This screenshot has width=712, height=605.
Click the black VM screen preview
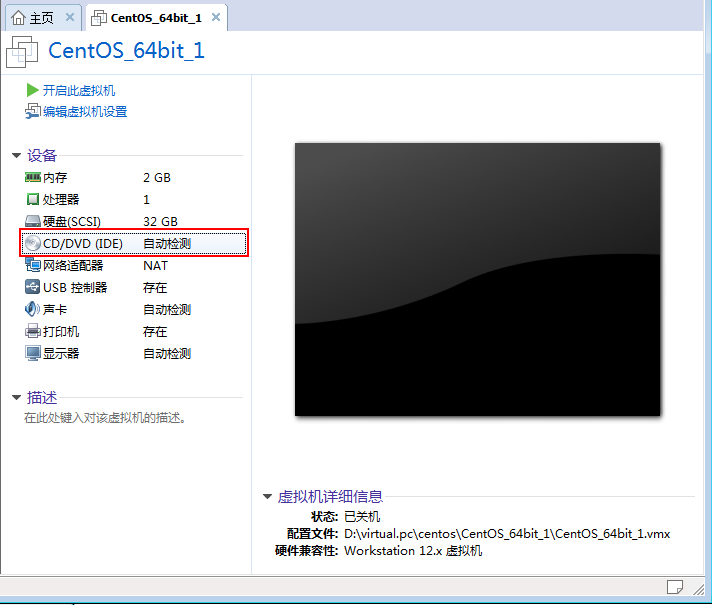pyautogui.click(x=477, y=279)
